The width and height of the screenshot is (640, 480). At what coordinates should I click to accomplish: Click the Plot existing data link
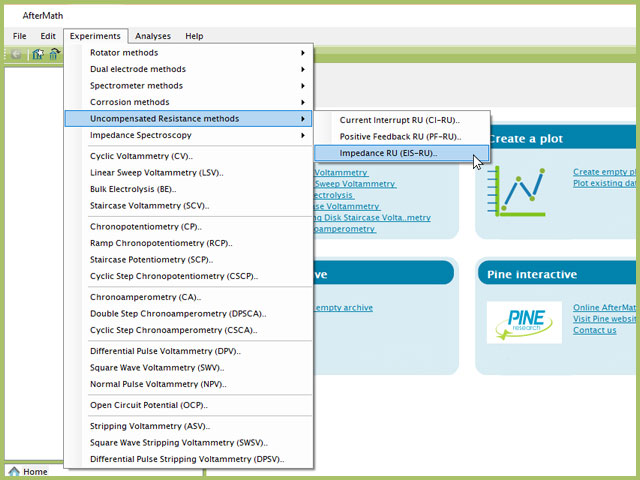(604, 183)
